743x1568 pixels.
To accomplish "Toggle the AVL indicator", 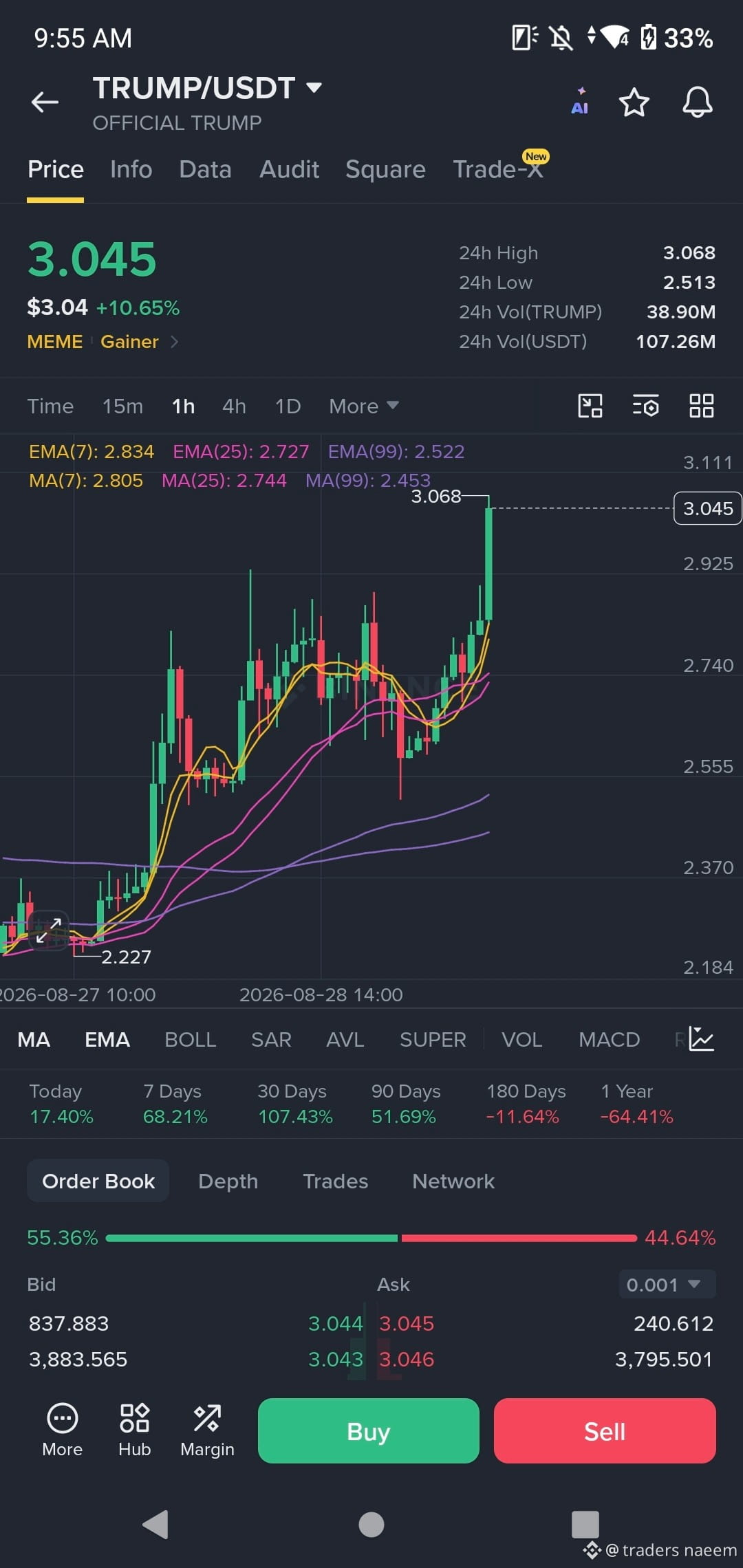I will 345,1039.
